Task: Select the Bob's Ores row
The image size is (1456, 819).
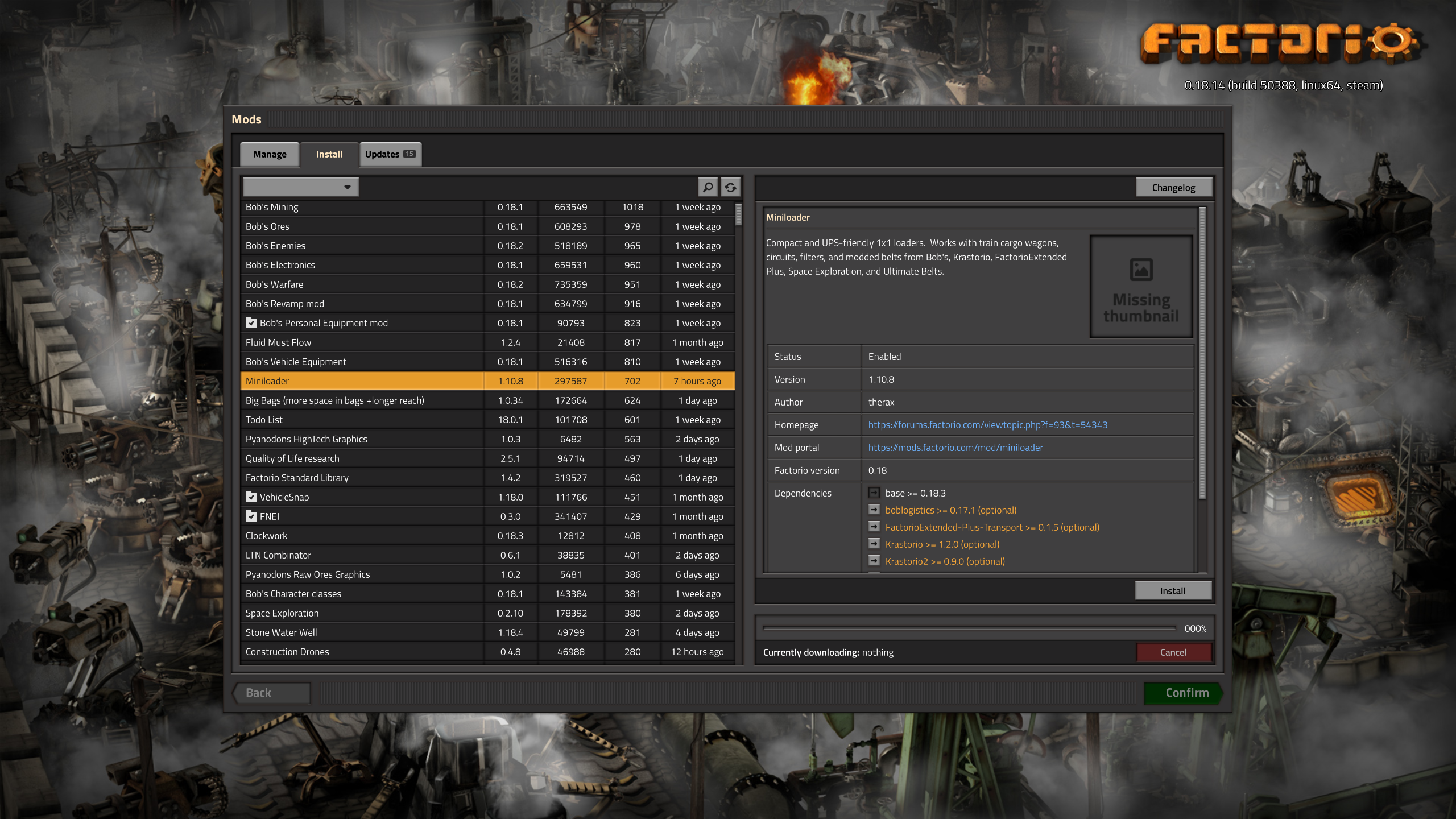Action: tap(487, 226)
